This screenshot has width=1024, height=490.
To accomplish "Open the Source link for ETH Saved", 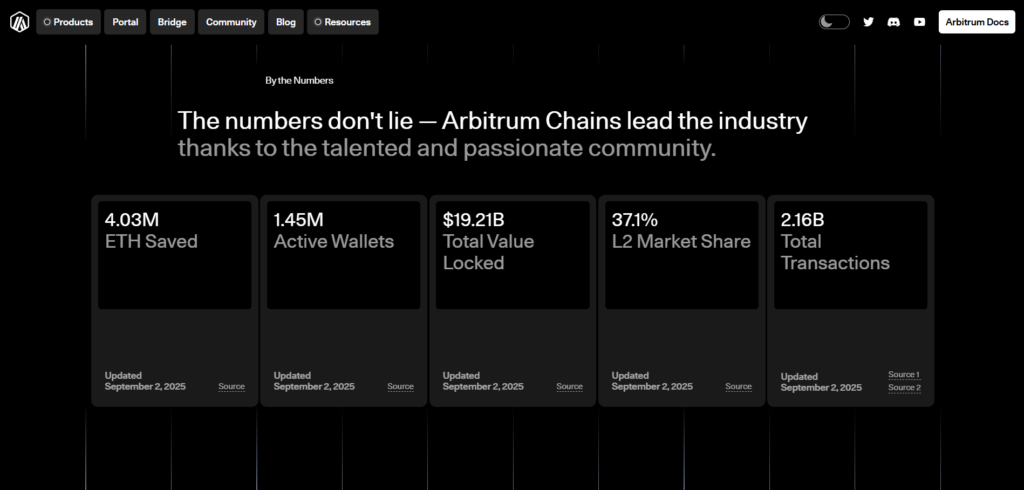I will point(231,386).
